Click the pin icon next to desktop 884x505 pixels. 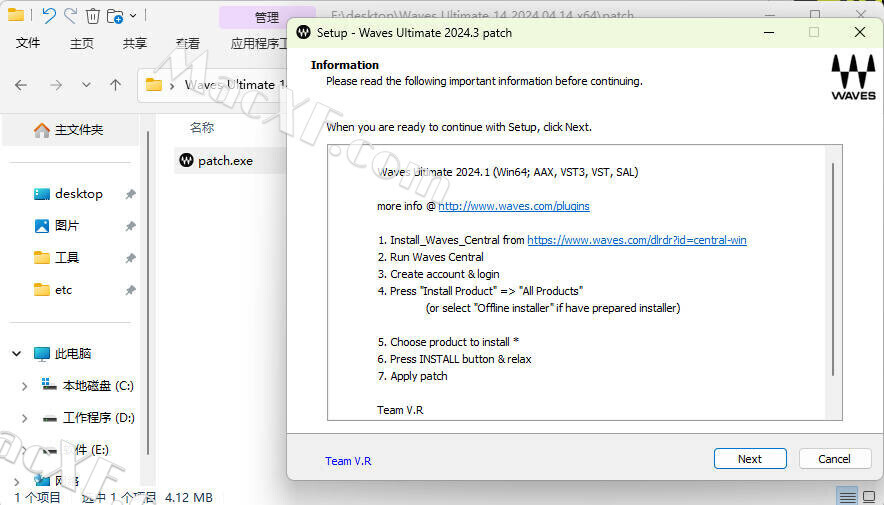click(130, 194)
